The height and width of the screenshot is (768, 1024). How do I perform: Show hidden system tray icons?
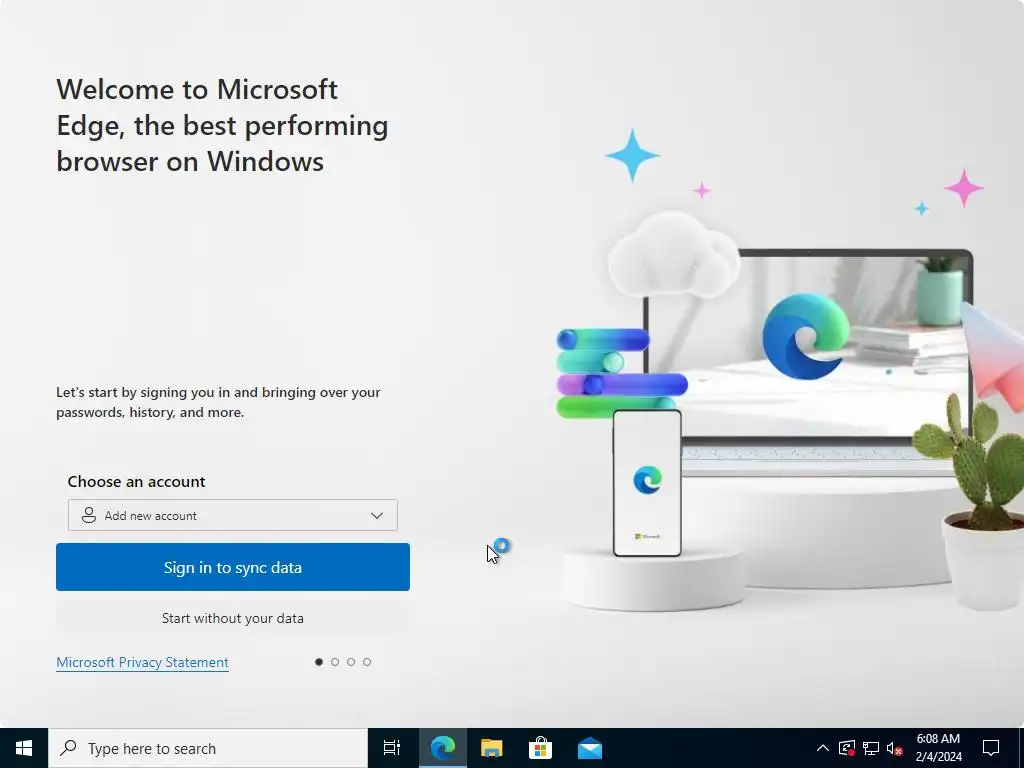tap(823, 748)
